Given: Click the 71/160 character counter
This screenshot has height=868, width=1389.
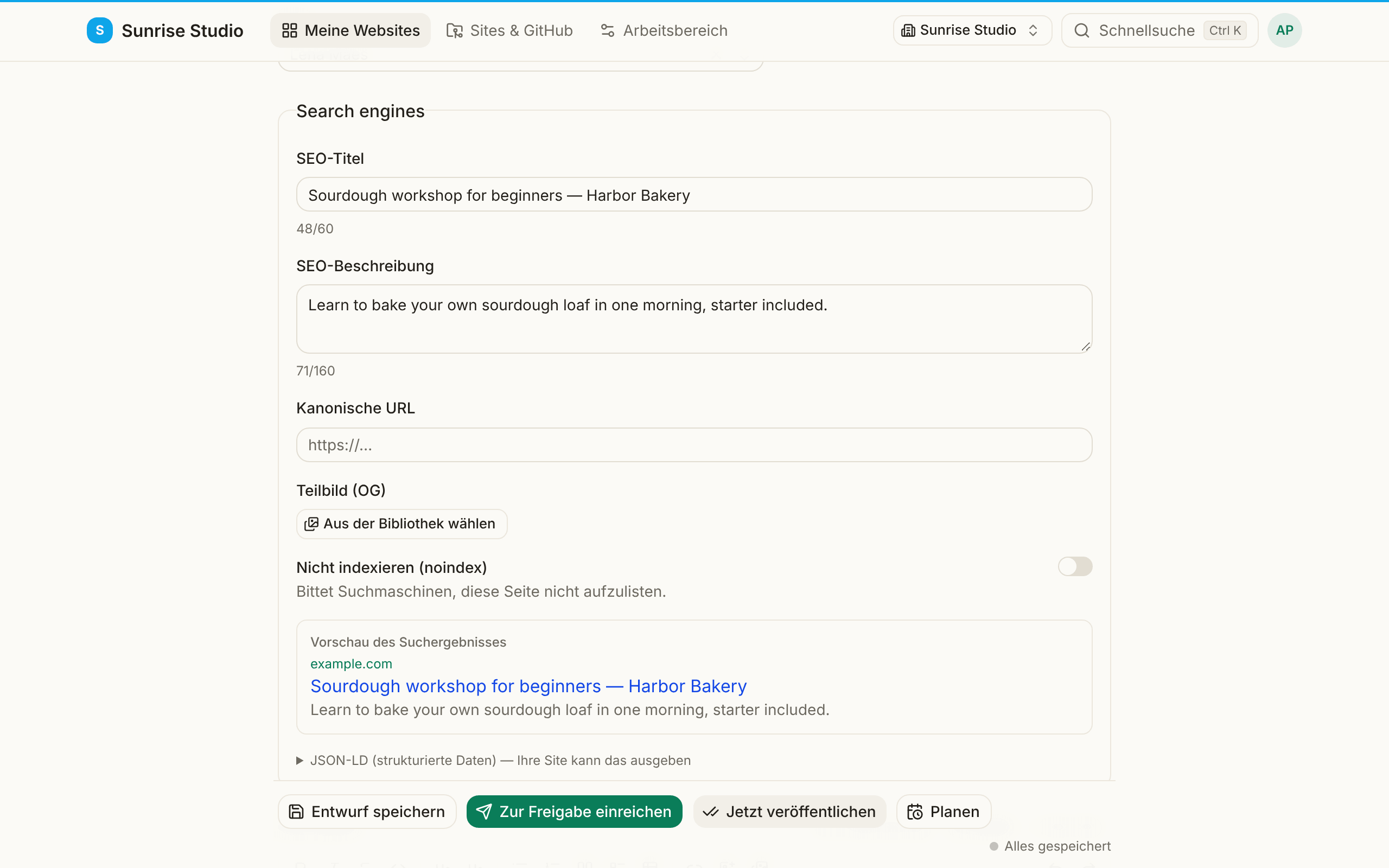Looking at the screenshot, I should [315, 371].
